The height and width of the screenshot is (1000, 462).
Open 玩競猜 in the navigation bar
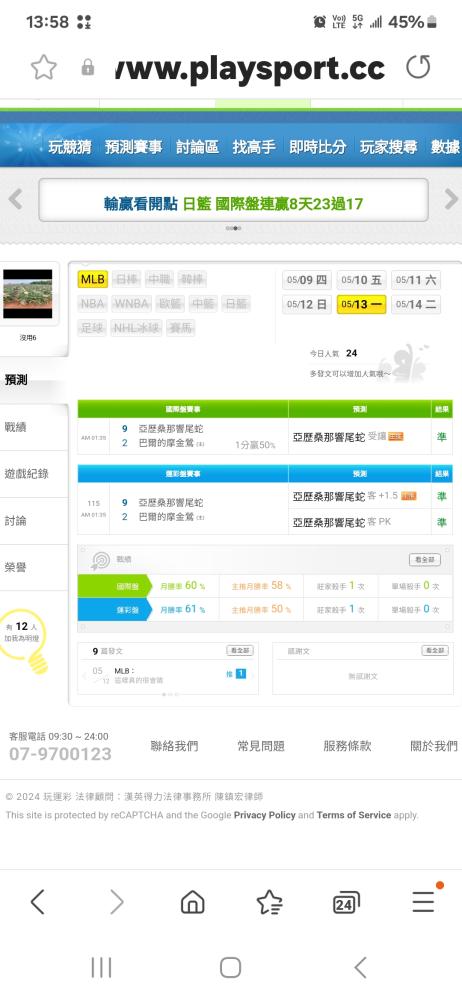[70, 147]
